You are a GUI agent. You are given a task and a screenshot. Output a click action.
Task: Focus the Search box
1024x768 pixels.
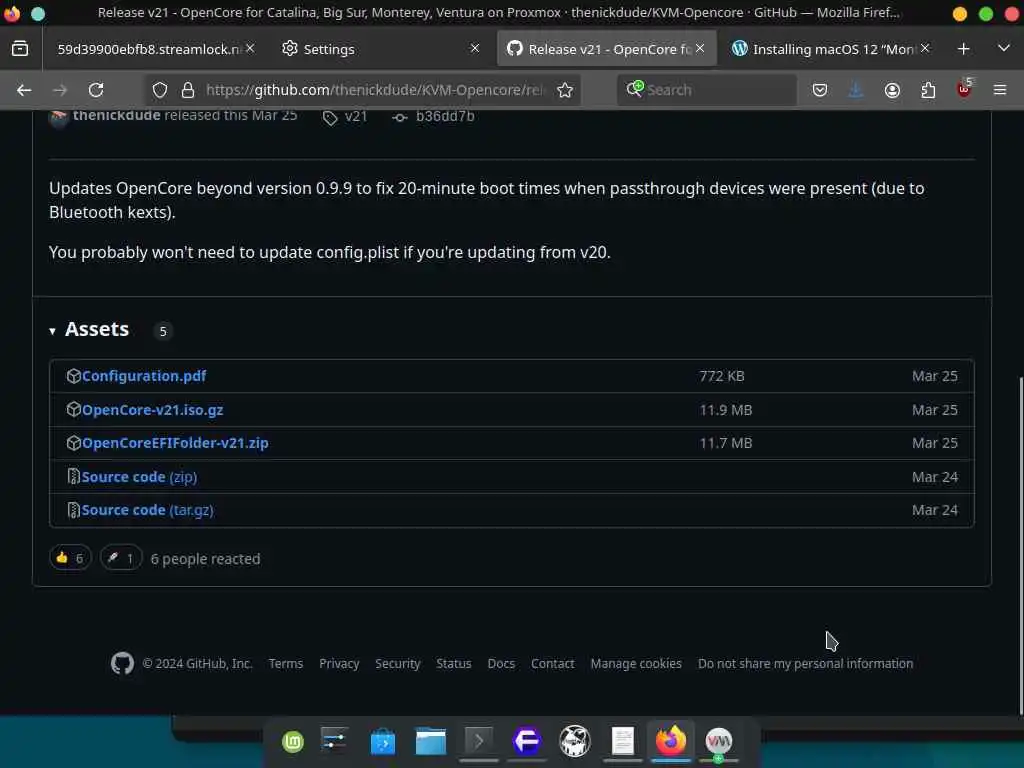coord(707,90)
